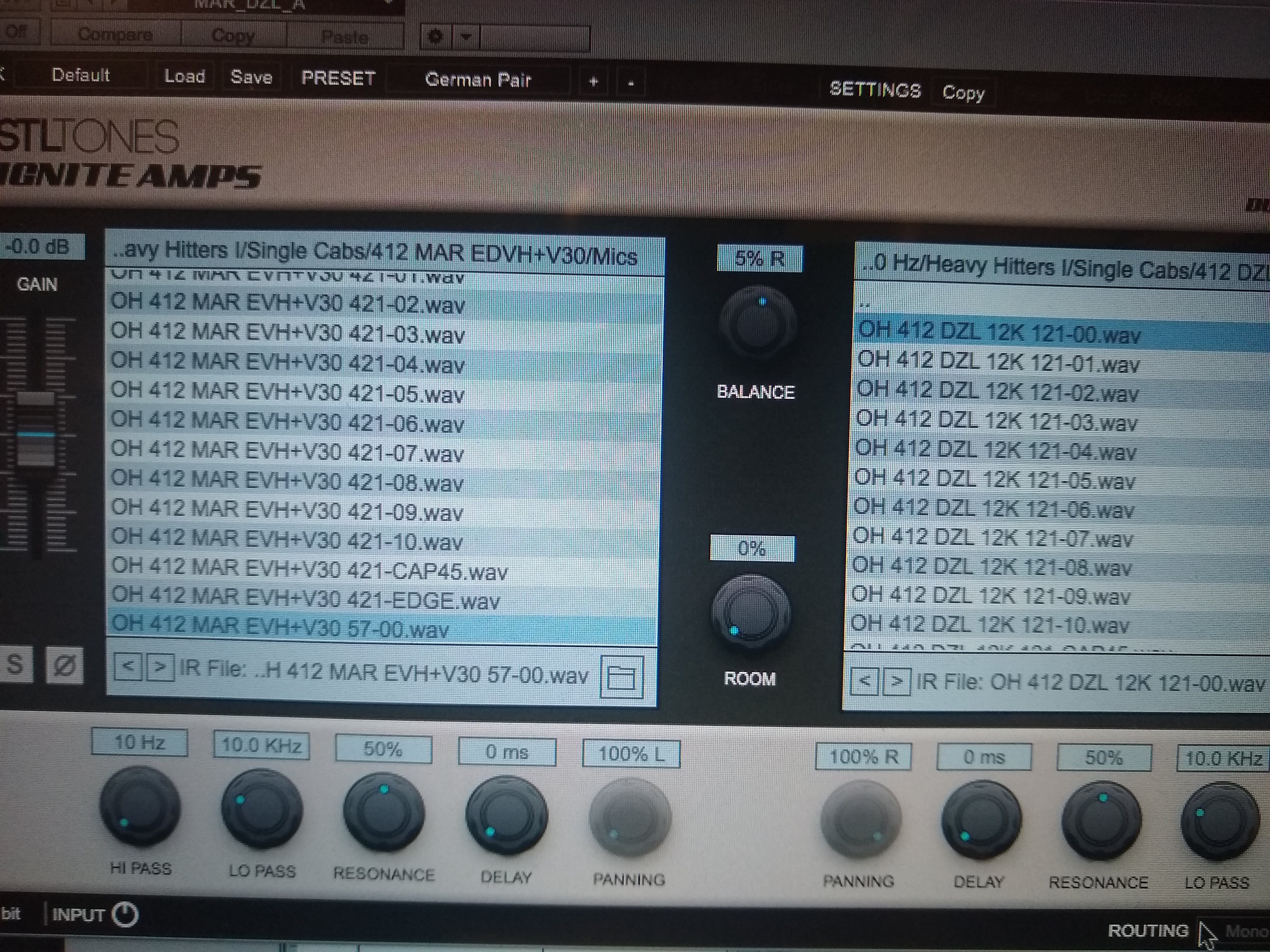Select OH 412 DZL 12K 121-10.wav
Screen dimensions: 1270x952
(x=1058, y=625)
